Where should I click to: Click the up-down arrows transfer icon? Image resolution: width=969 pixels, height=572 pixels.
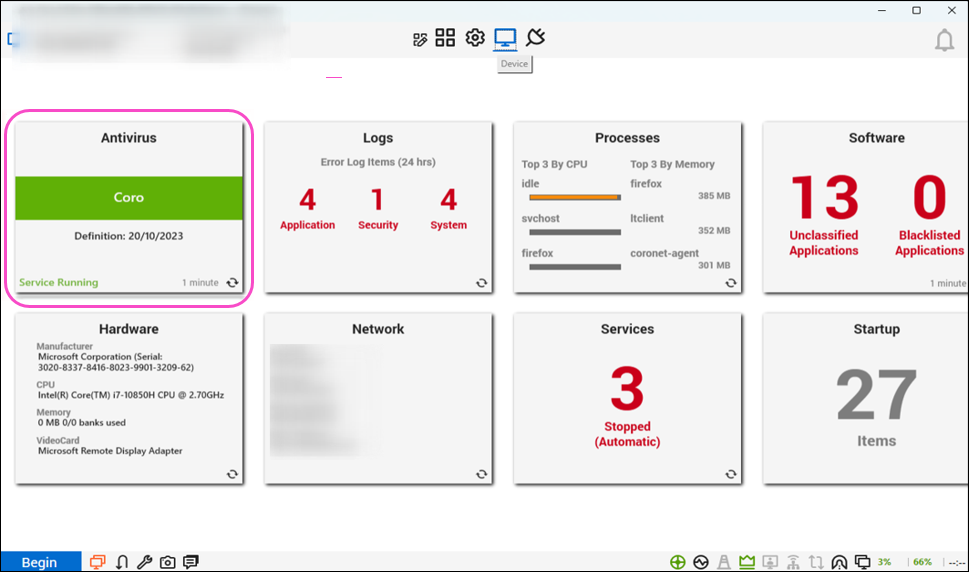[x=816, y=561]
